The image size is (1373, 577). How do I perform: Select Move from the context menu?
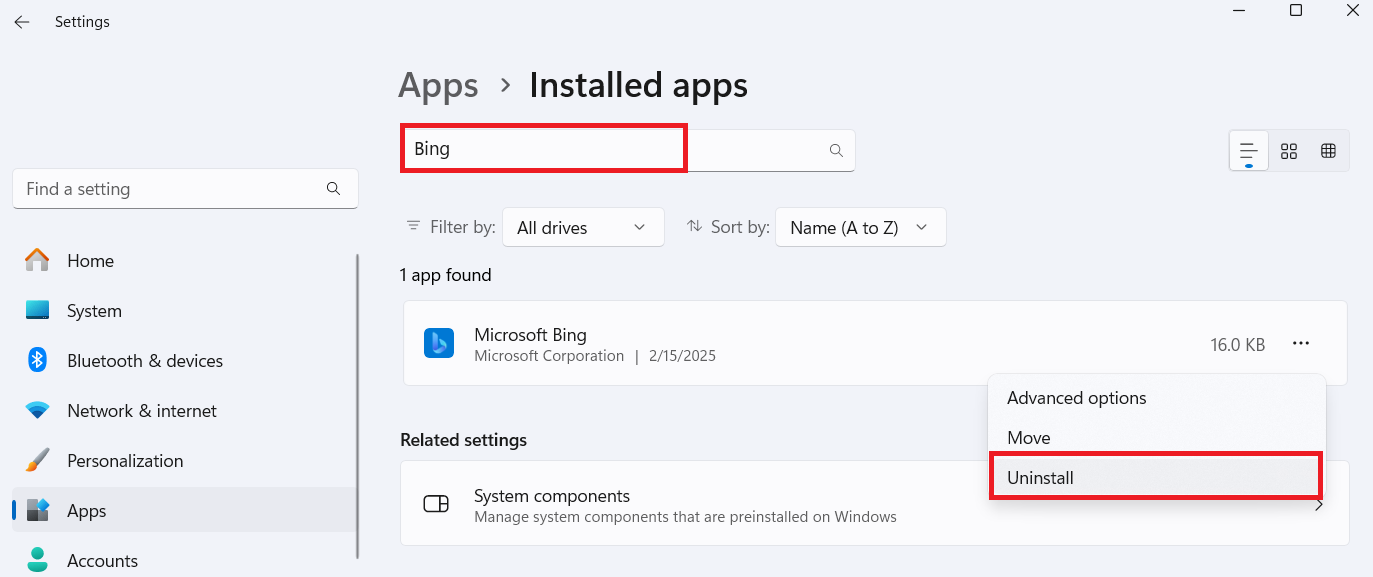click(x=1029, y=438)
